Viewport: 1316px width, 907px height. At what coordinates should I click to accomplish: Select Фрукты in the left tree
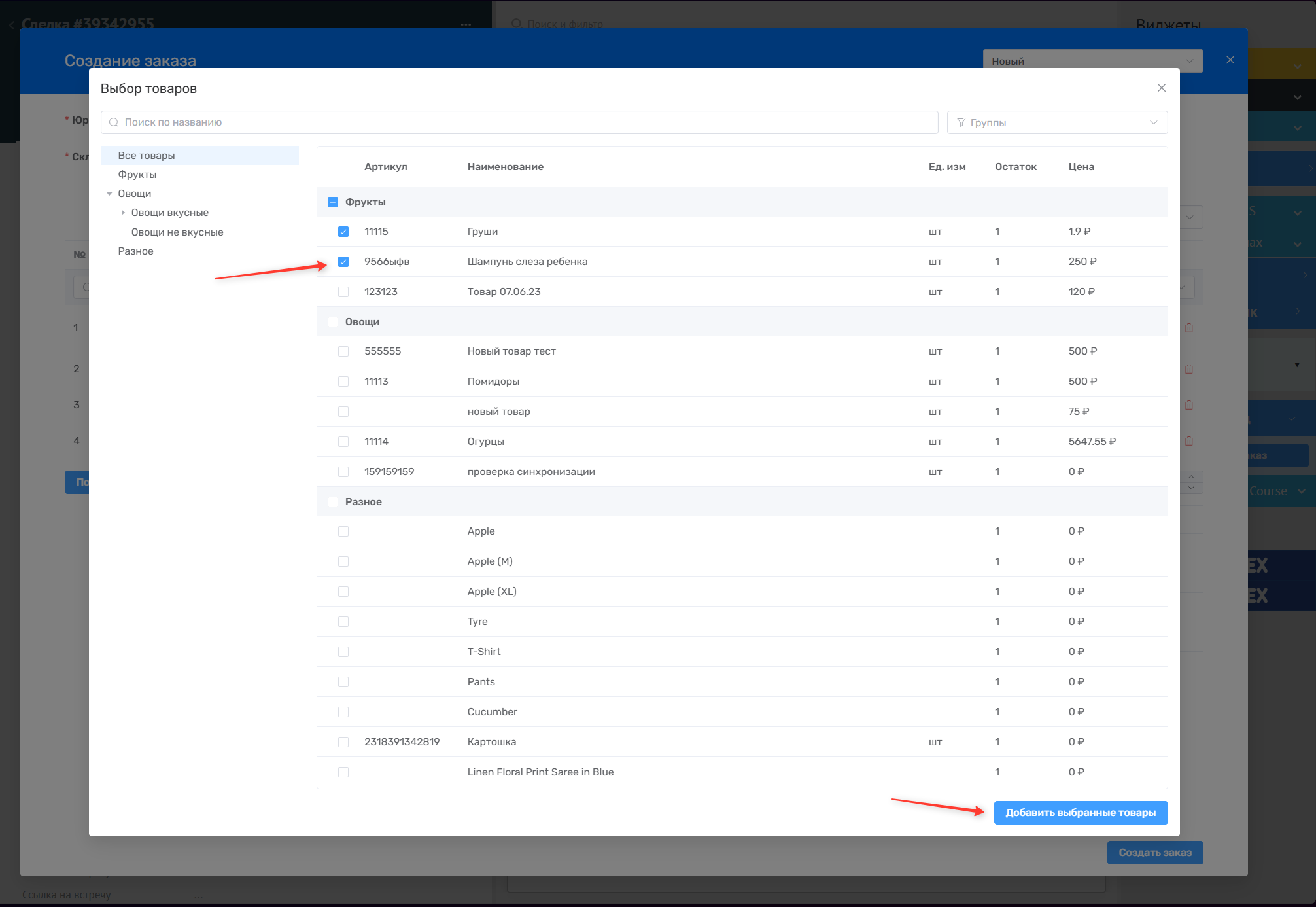tap(137, 175)
